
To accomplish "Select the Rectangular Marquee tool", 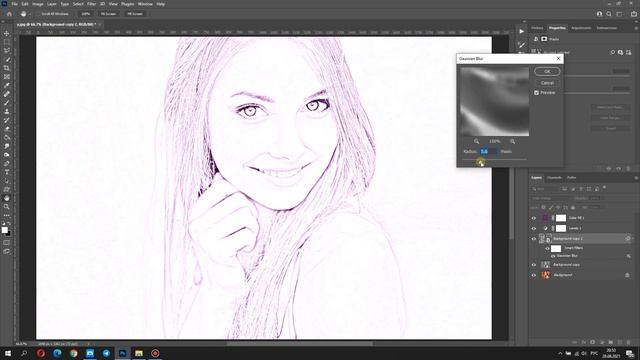I will tap(7, 42).
